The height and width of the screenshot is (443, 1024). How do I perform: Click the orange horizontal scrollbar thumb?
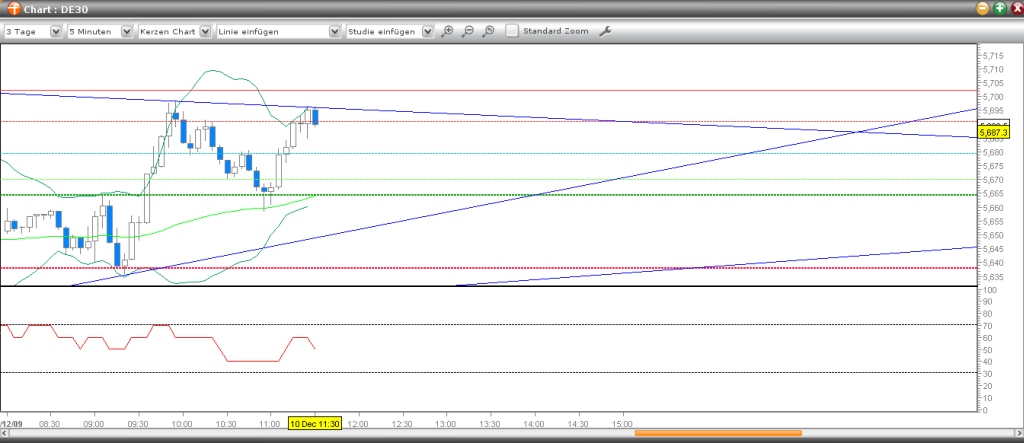pos(718,433)
